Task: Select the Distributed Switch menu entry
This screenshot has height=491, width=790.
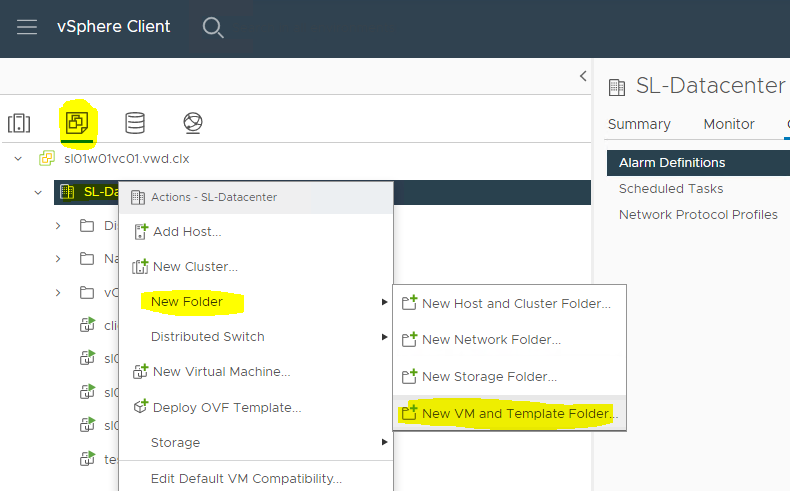Action: point(256,337)
